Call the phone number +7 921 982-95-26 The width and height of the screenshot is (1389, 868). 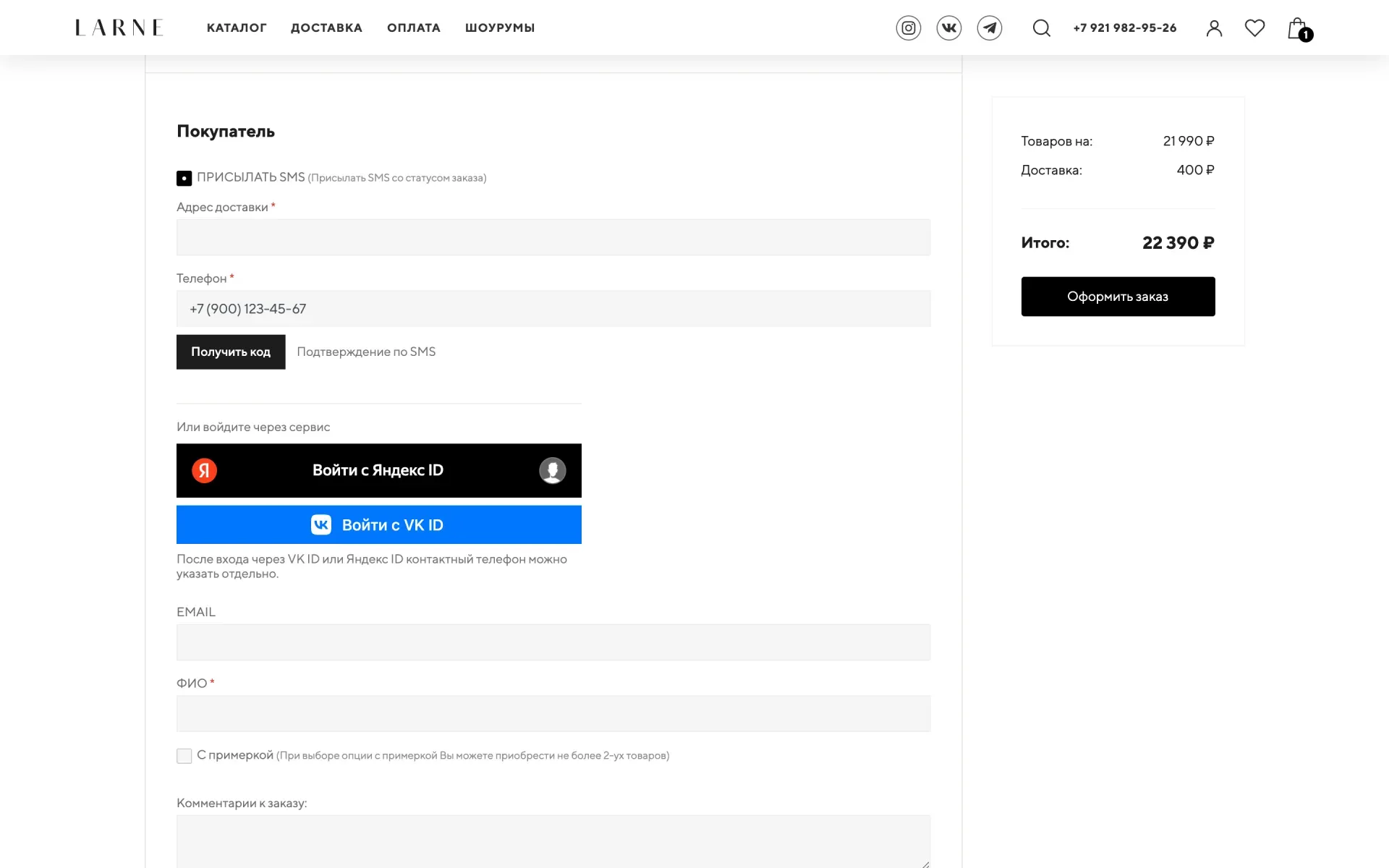[1125, 27]
